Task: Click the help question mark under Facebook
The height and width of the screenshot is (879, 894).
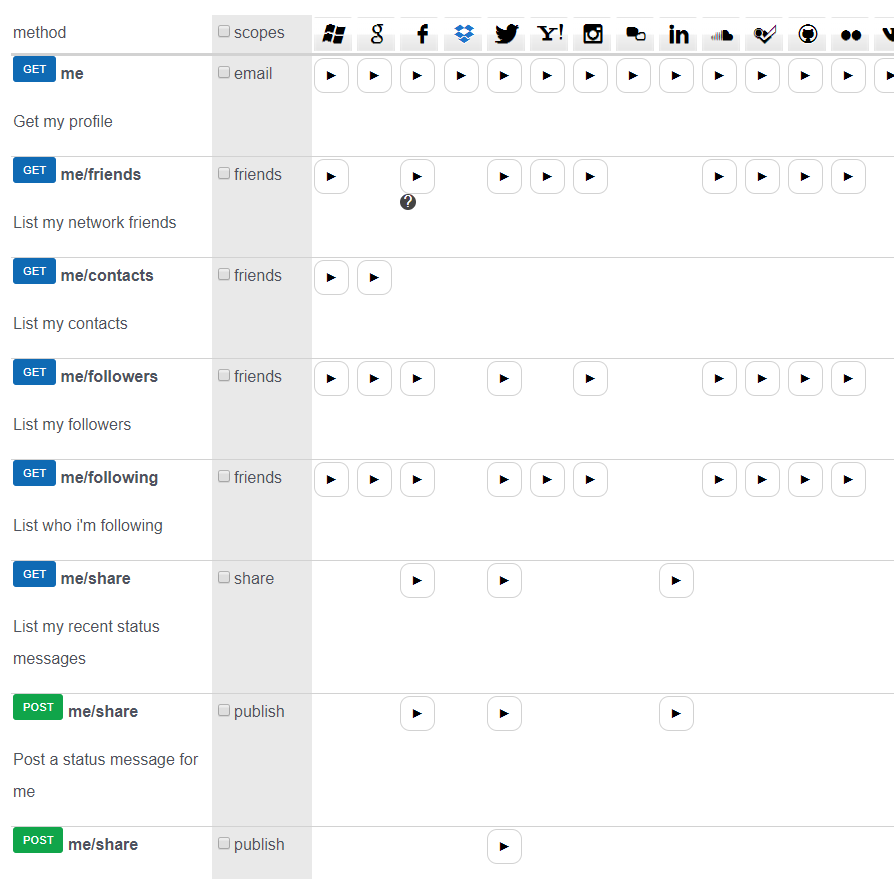Action: point(408,202)
